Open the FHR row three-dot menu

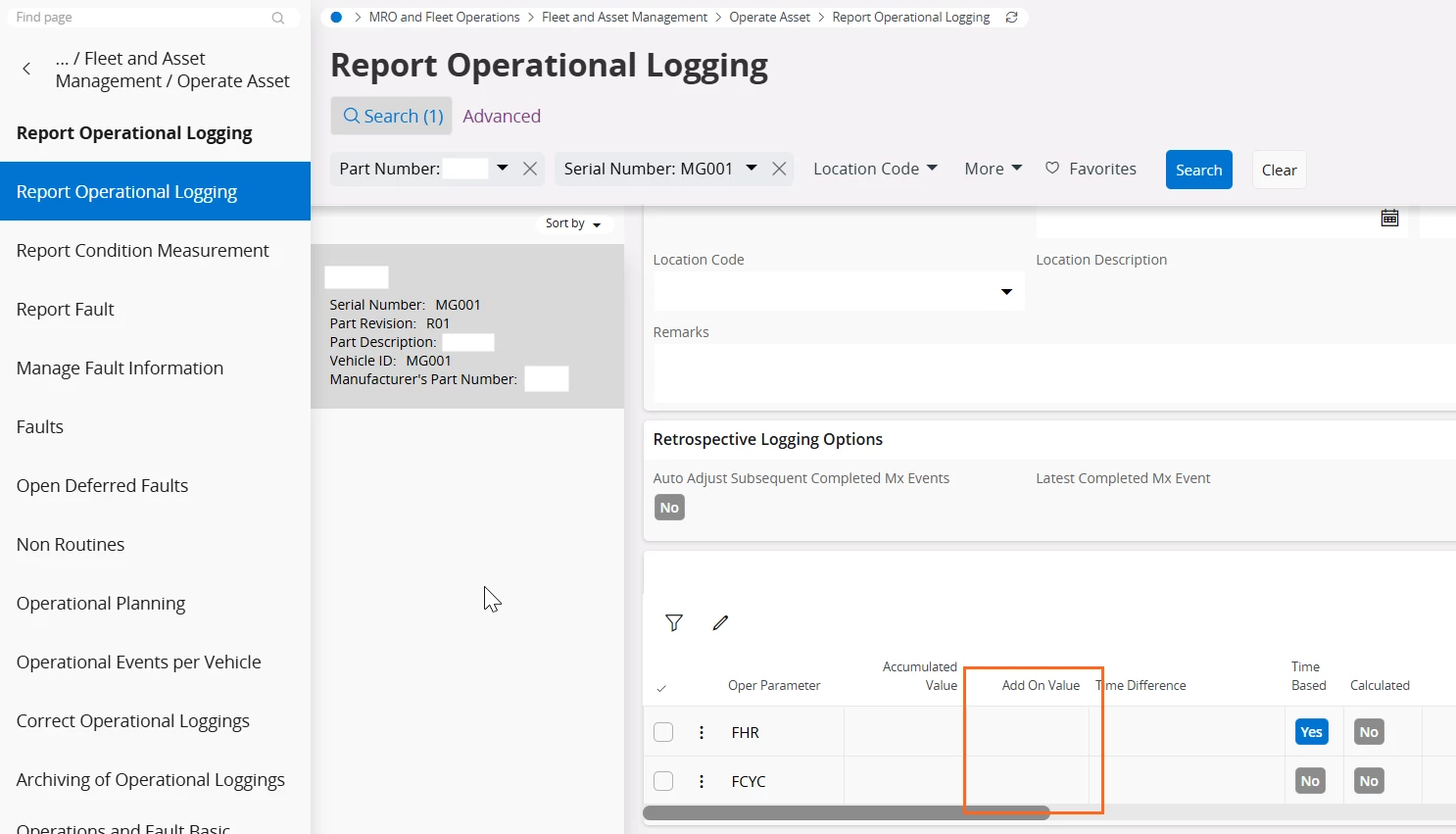pyautogui.click(x=702, y=732)
